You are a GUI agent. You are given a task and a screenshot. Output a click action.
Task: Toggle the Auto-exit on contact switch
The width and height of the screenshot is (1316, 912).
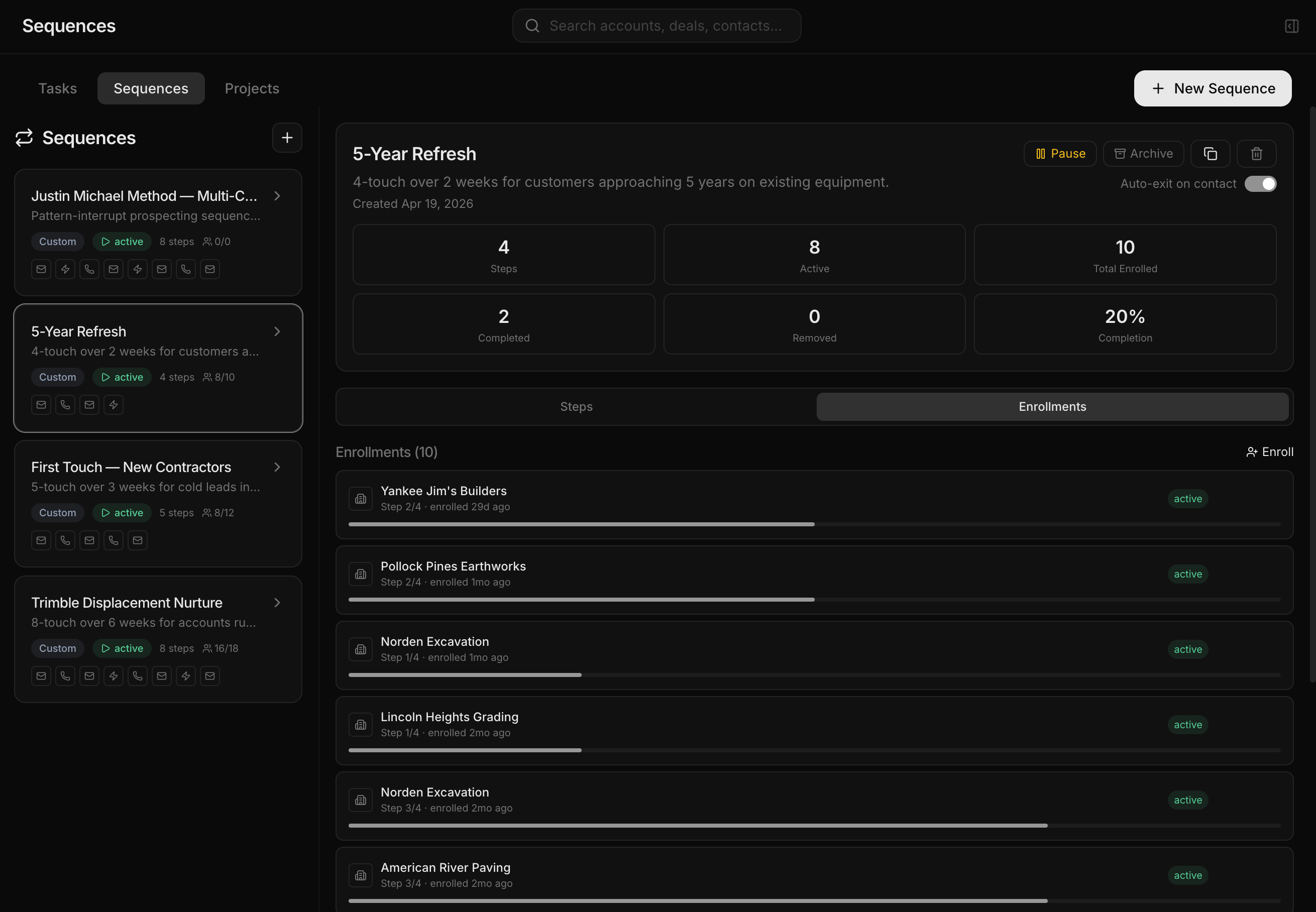[1260, 183]
